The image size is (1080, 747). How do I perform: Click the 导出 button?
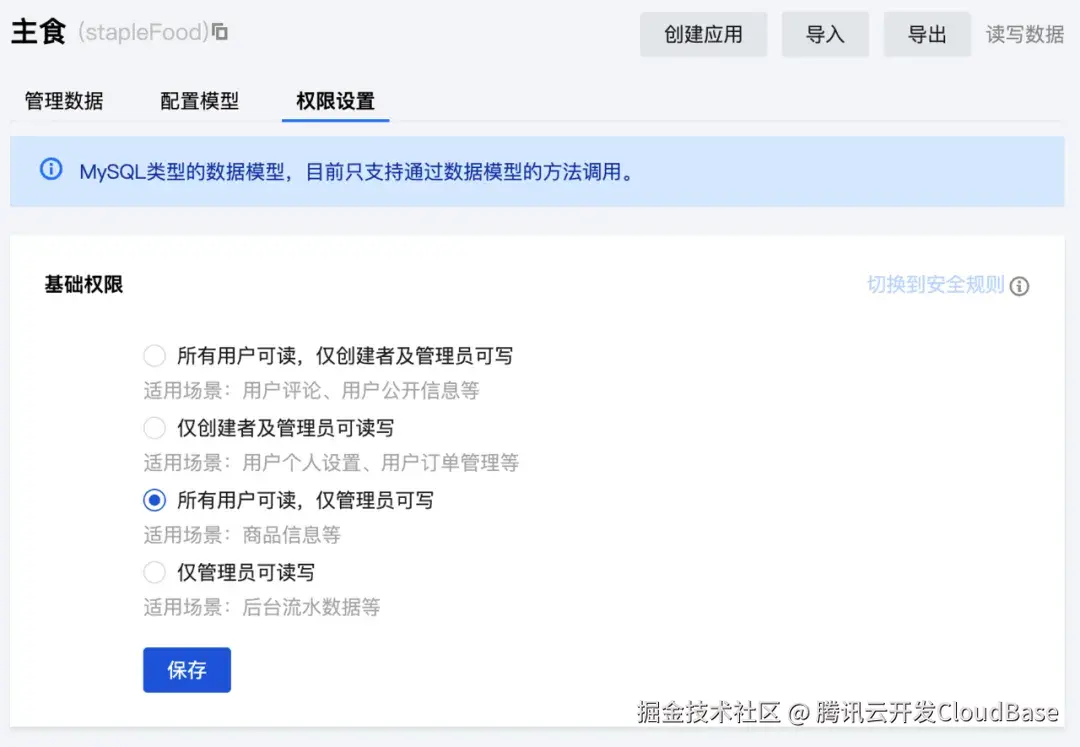(x=926, y=33)
